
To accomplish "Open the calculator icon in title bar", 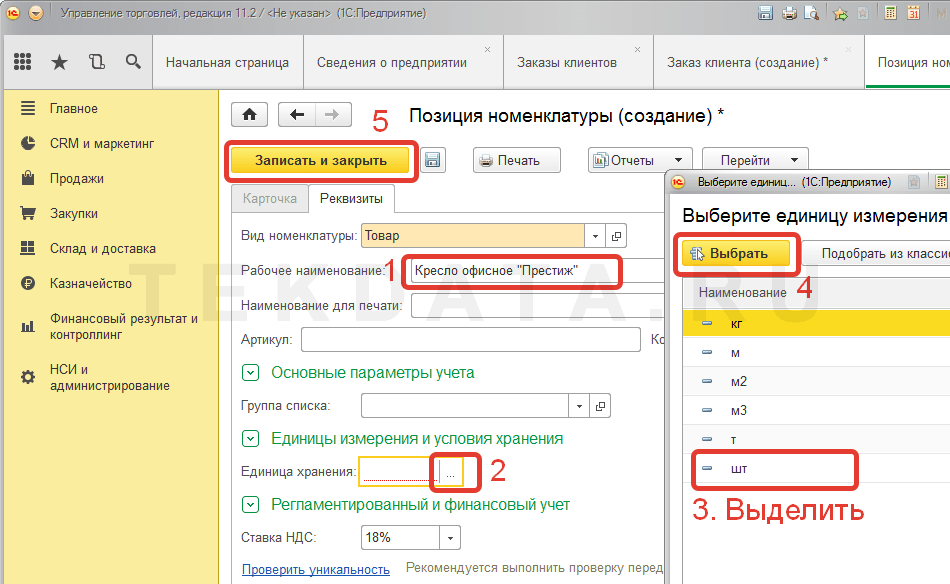I will [890, 13].
